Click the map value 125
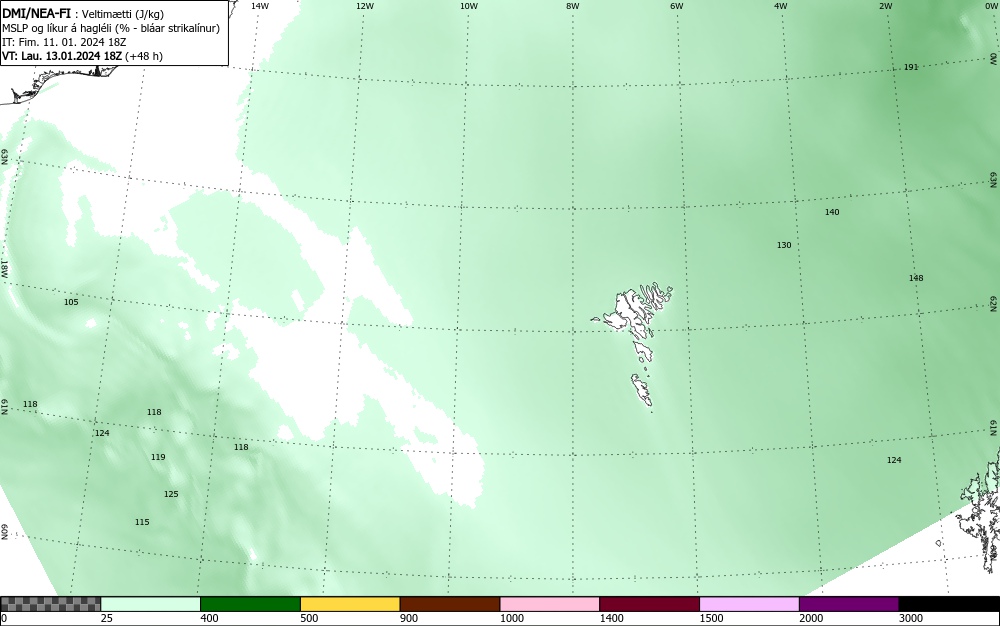Image resolution: width=1000 pixels, height=626 pixels. (171, 494)
